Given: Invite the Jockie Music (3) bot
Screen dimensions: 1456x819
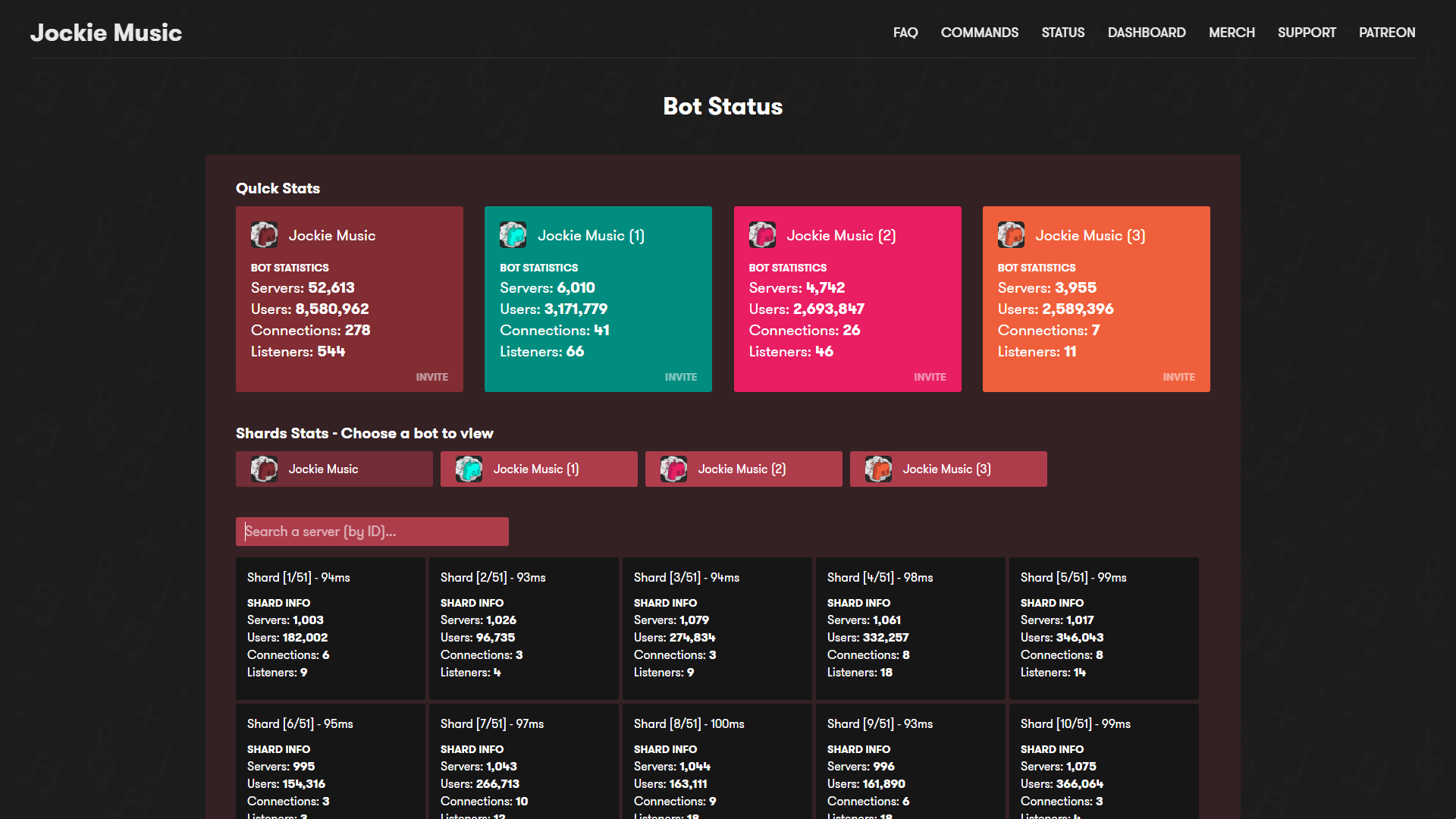Looking at the screenshot, I should coord(1179,377).
